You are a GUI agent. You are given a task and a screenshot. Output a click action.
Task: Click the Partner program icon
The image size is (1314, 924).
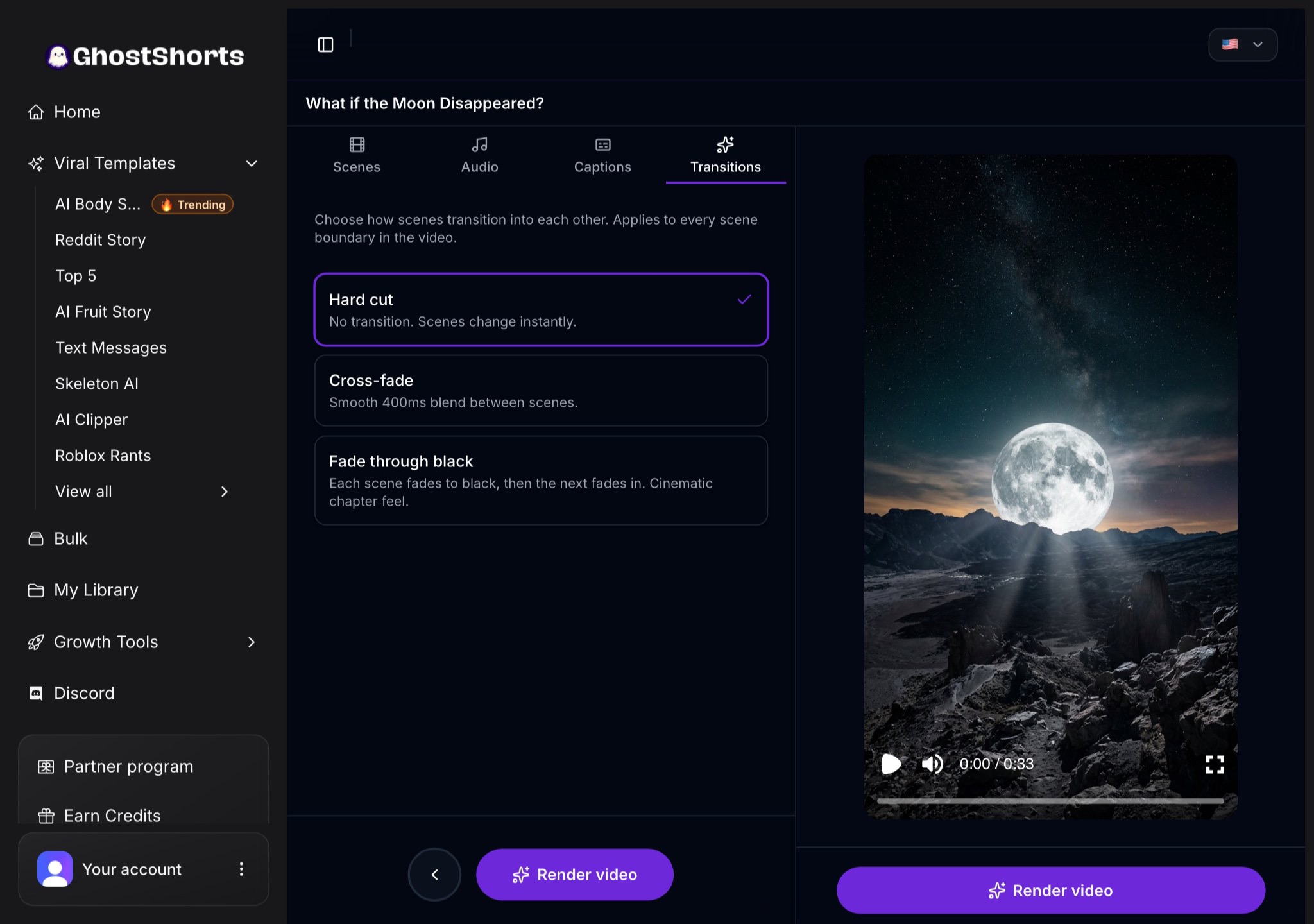click(x=46, y=767)
